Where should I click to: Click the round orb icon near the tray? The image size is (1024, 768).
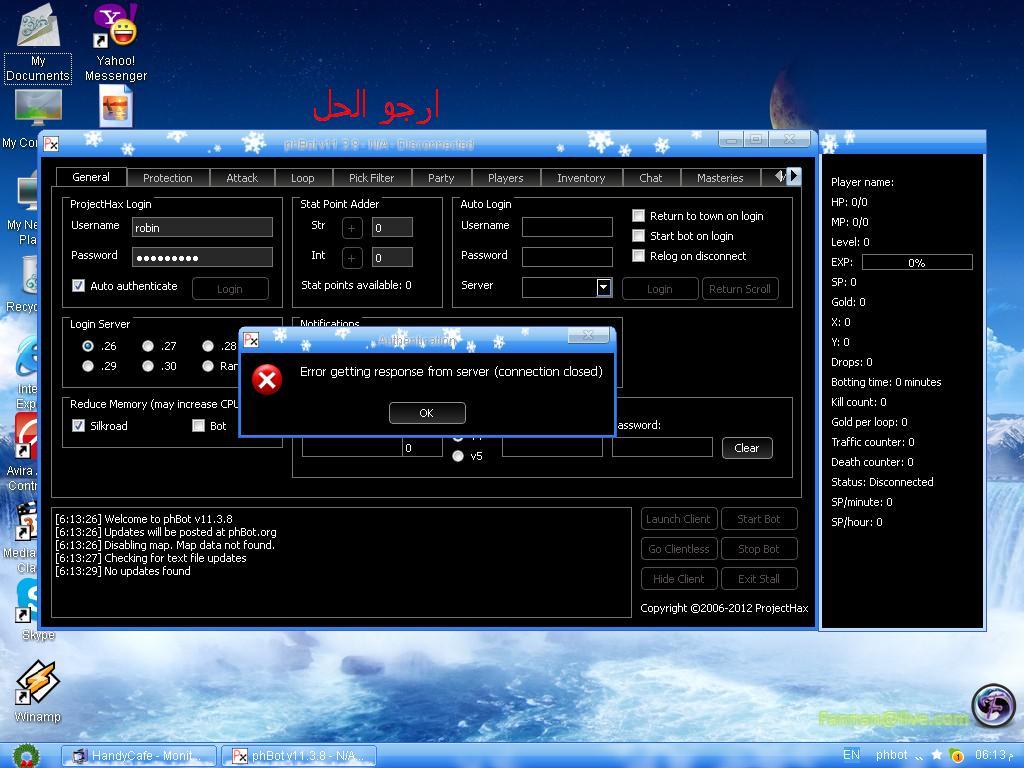(993, 705)
